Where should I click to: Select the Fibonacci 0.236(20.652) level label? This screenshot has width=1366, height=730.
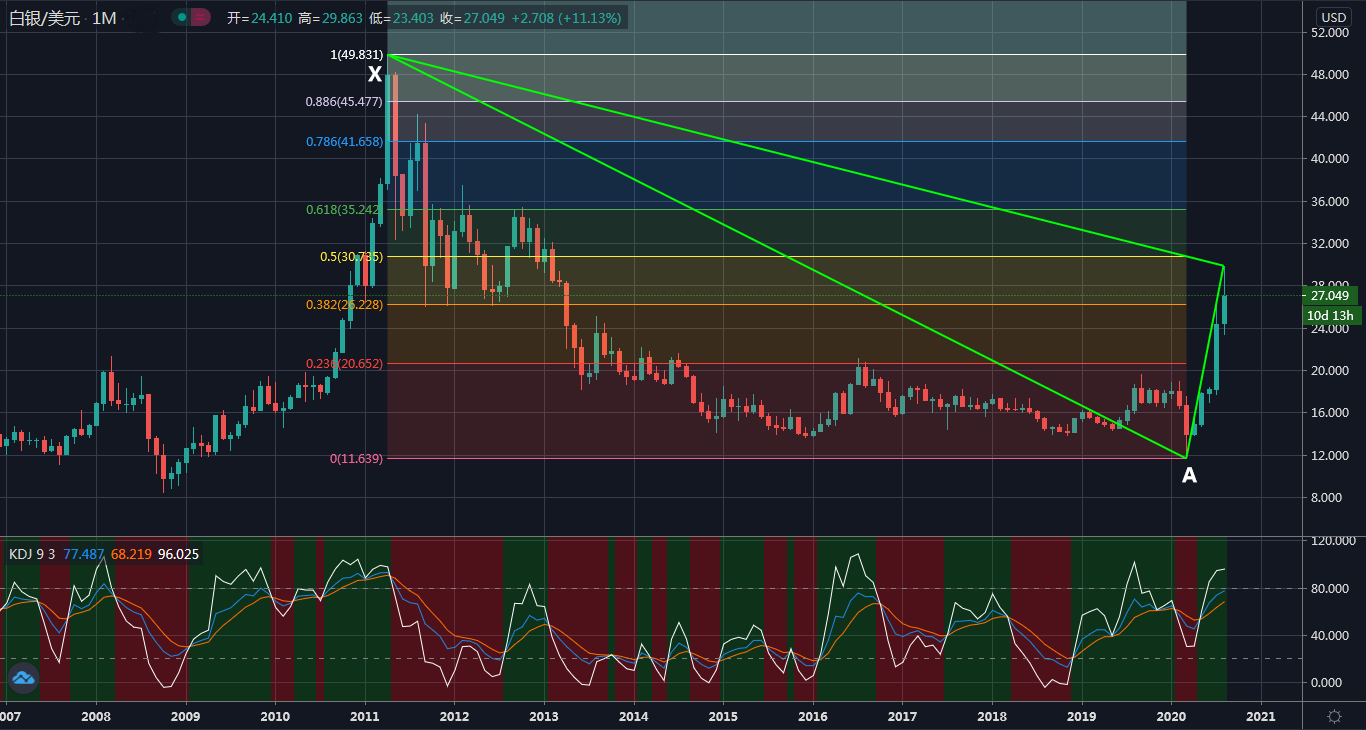(x=344, y=364)
